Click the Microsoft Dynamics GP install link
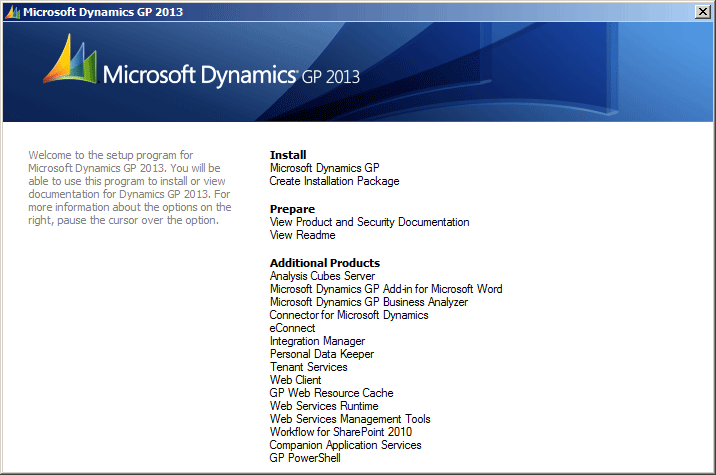The image size is (716, 475). click(x=324, y=168)
